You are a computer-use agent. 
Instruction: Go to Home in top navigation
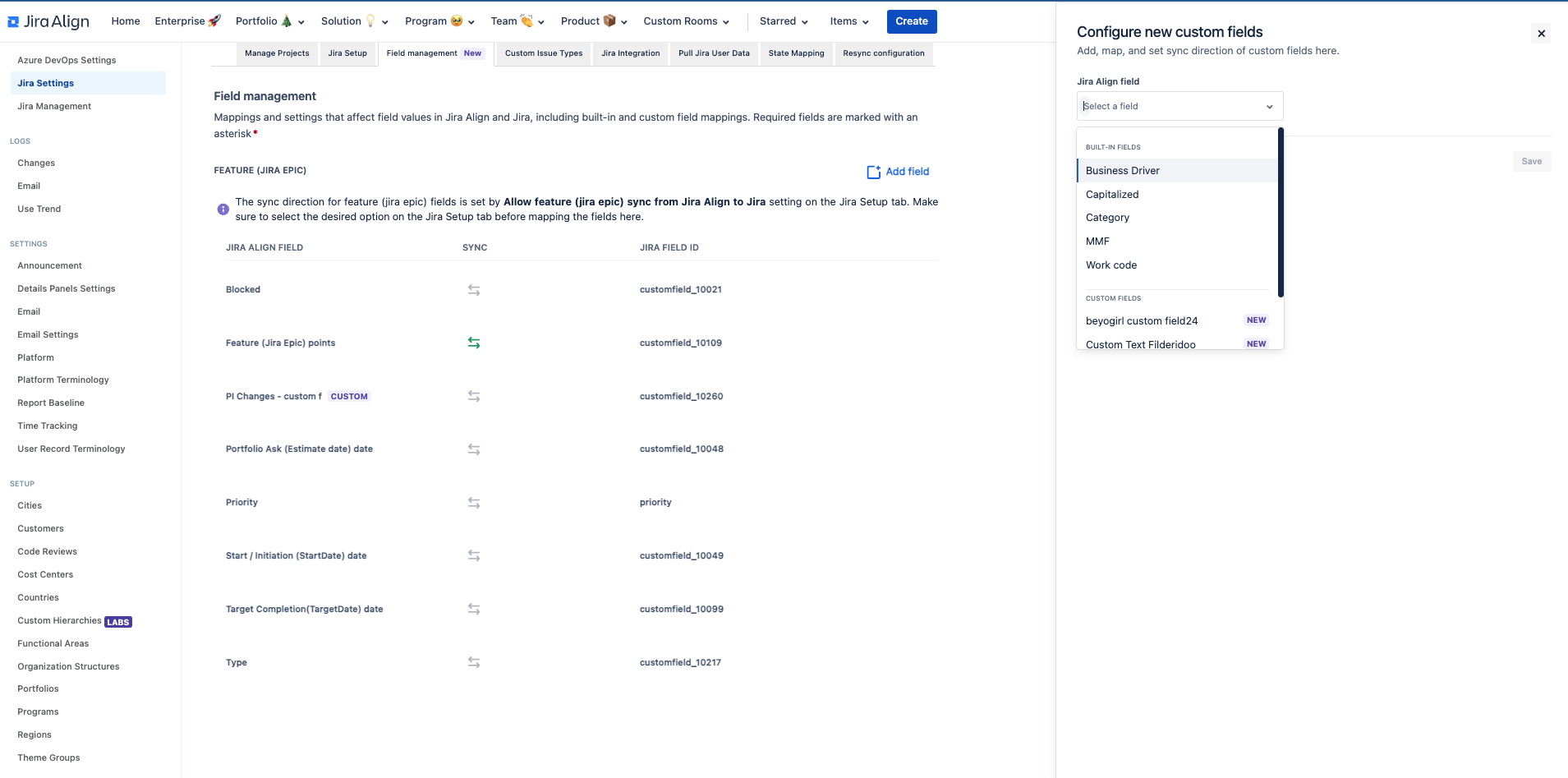pos(126,21)
